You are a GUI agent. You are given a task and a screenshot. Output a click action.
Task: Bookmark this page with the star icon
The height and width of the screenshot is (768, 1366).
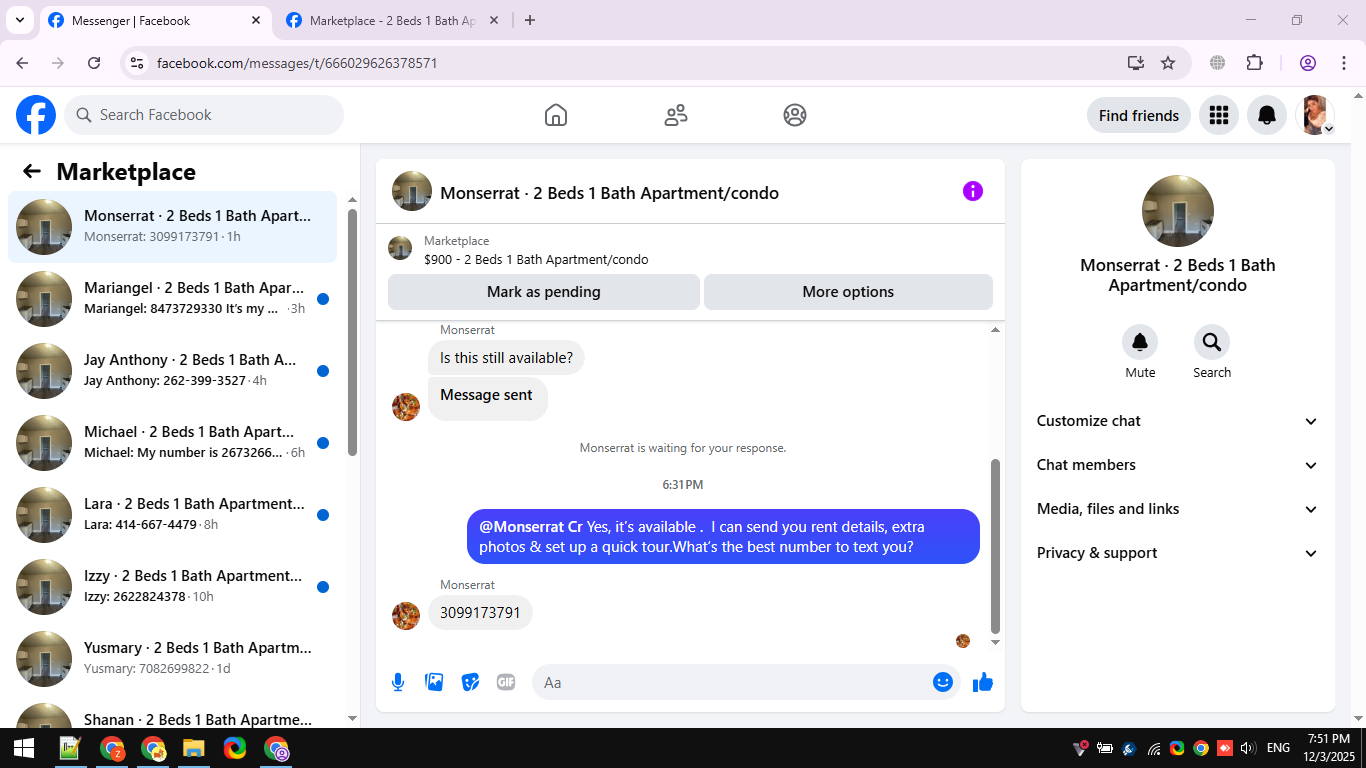[1168, 63]
